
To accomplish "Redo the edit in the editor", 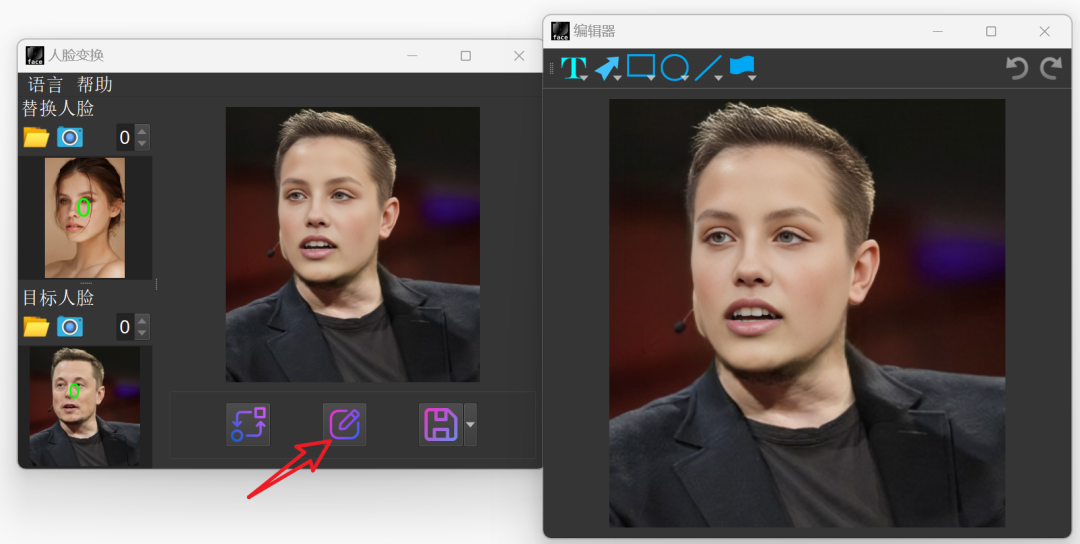I will pos(1051,67).
